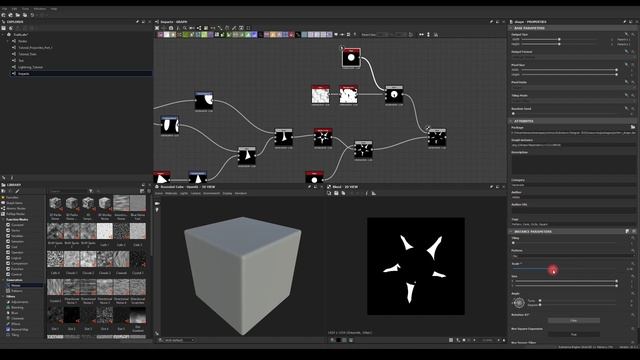Screen dimensions: 640x360
Task: Open the Help menu
Action: pyautogui.click(x=54, y=9)
